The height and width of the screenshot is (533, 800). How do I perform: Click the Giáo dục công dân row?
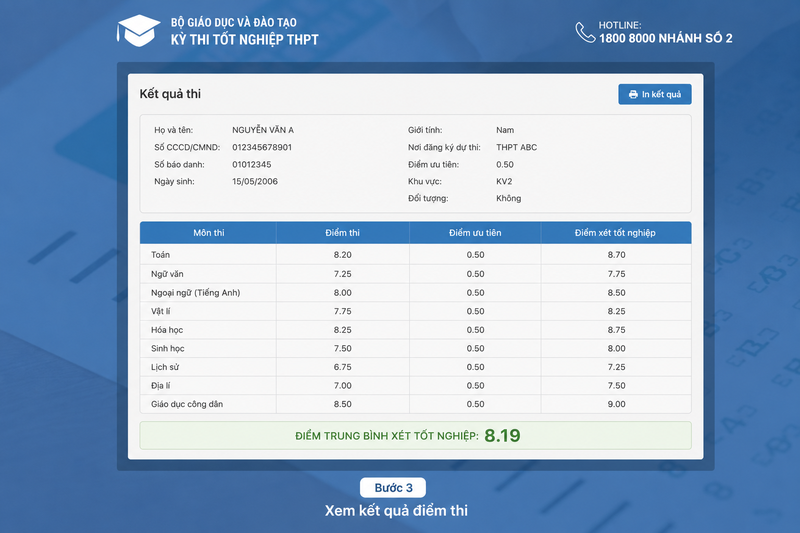click(416, 404)
